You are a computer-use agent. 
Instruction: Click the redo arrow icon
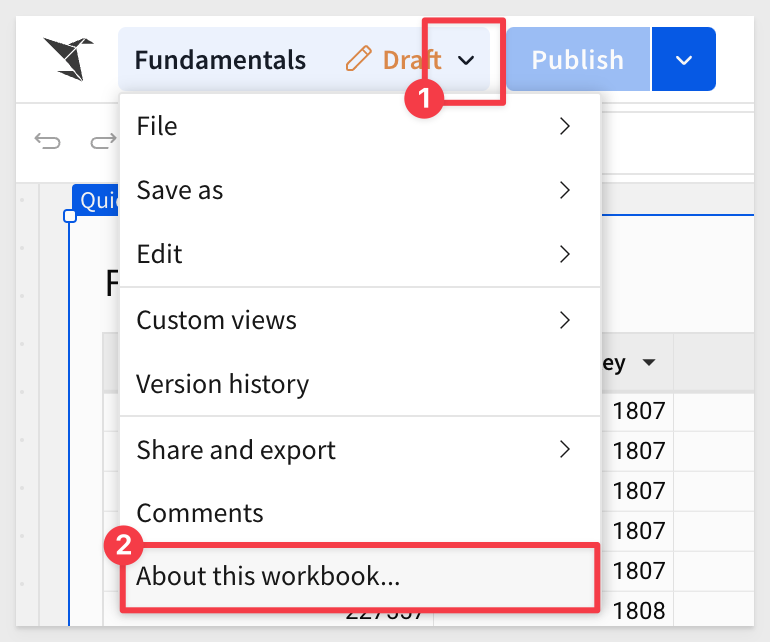tap(103, 141)
